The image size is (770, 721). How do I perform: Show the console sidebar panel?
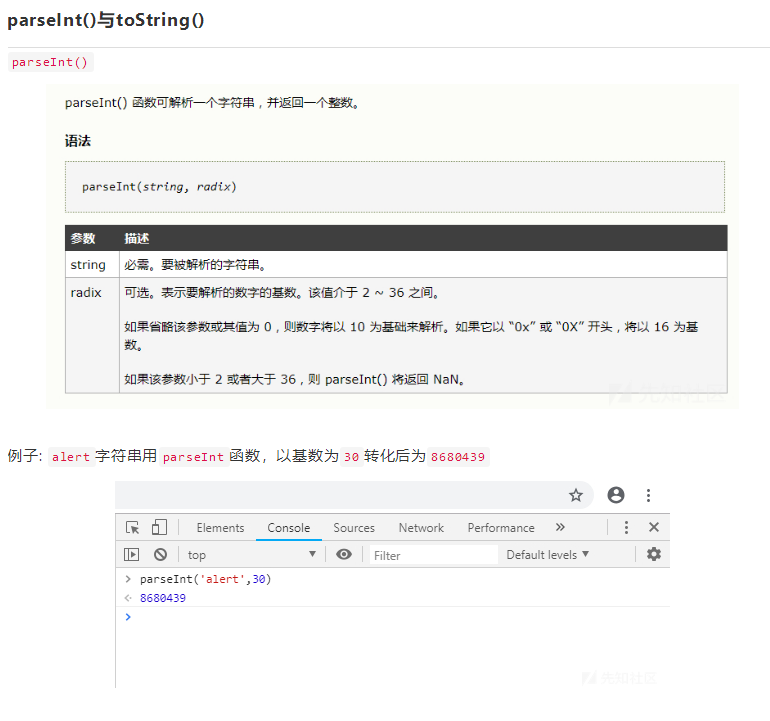point(132,554)
